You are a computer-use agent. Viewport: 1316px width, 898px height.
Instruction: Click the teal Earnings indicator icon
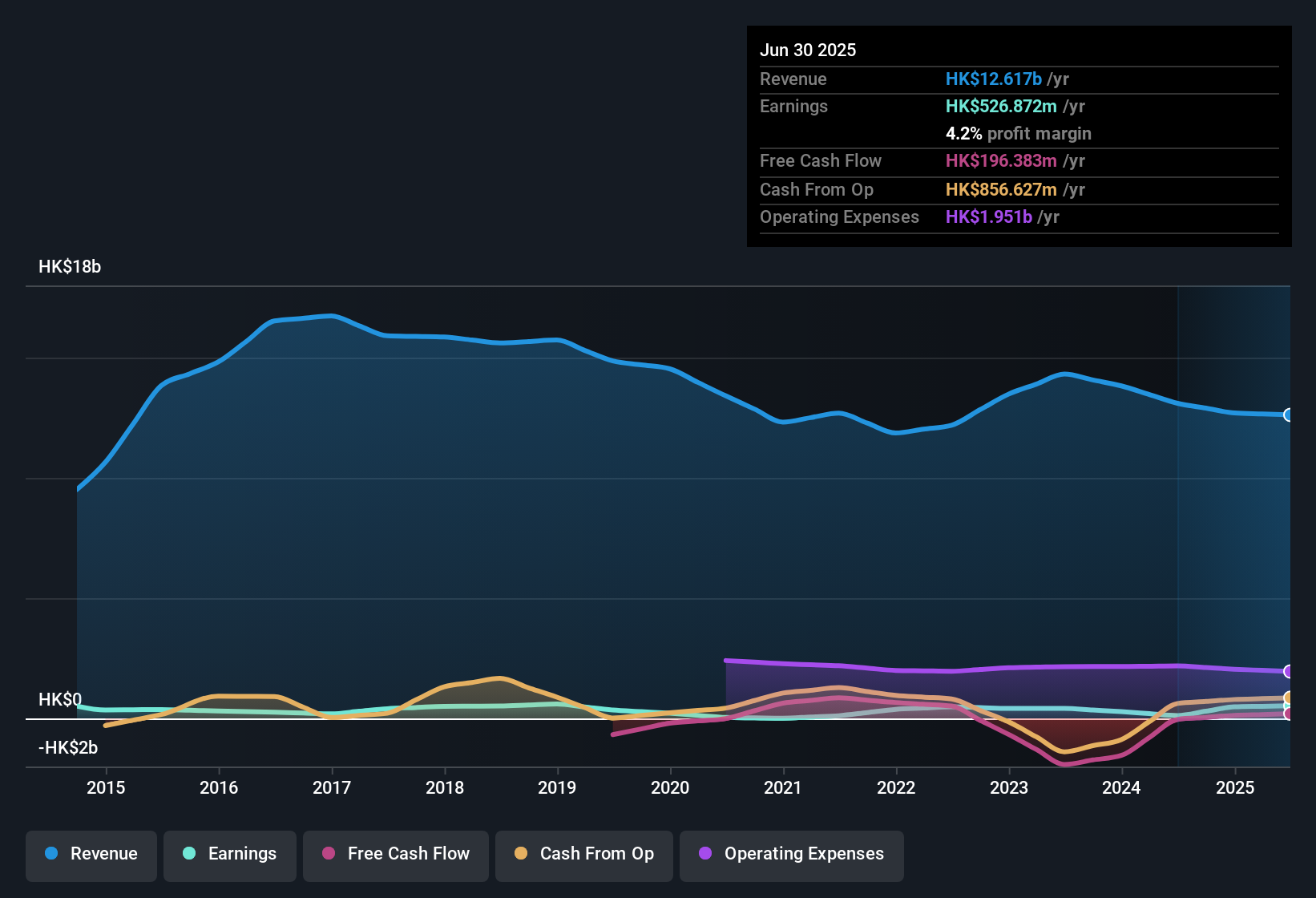188,854
